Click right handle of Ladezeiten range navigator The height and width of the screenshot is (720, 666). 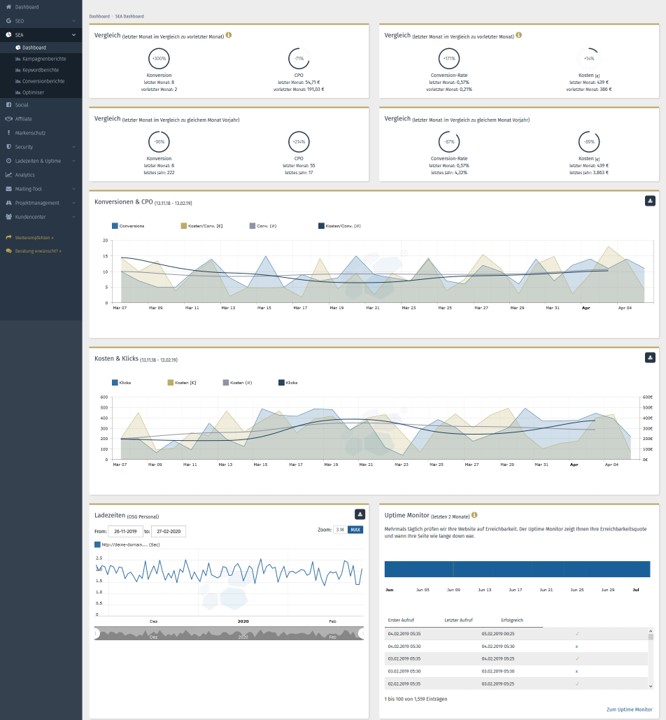[361, 634]
